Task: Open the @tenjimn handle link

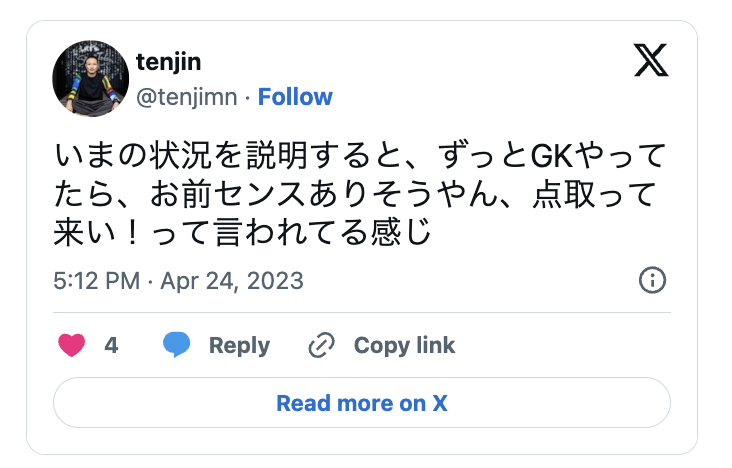Action: pos(185,97)
